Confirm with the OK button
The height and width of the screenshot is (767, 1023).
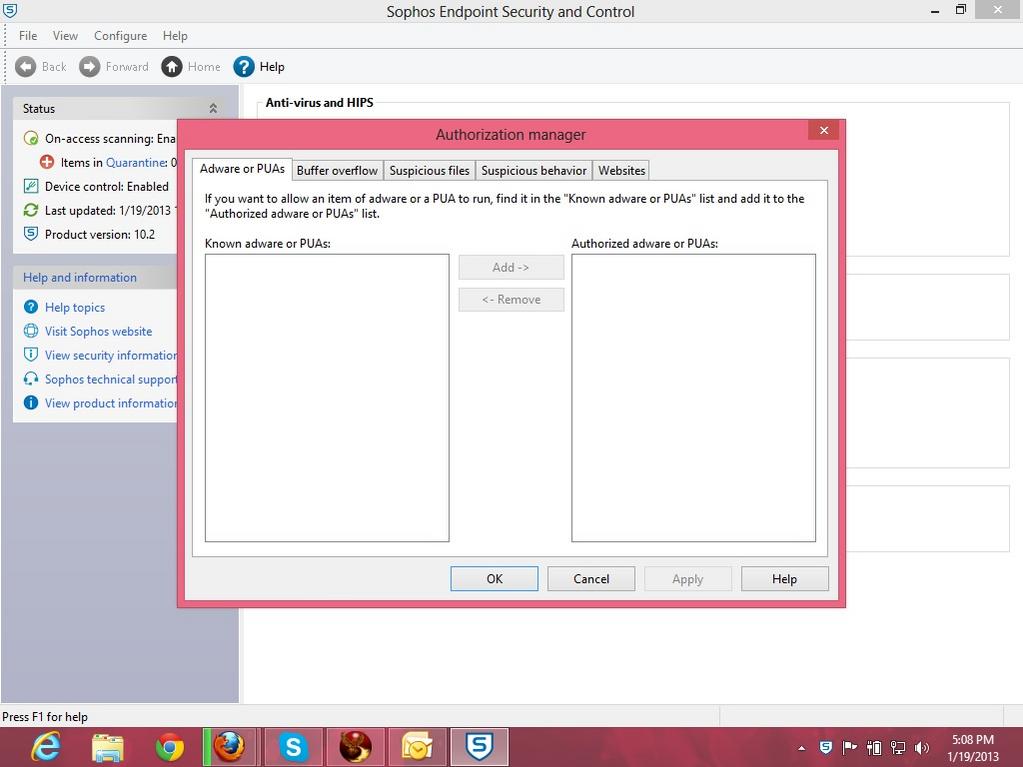(x=495, y=579)
